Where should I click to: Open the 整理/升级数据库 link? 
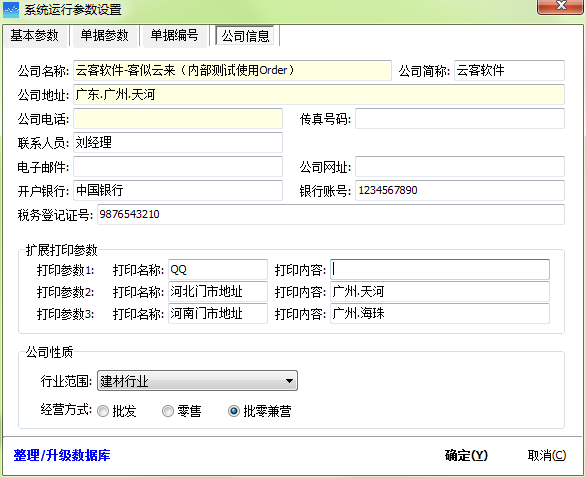pyautogui.click(x=62, y=455)
